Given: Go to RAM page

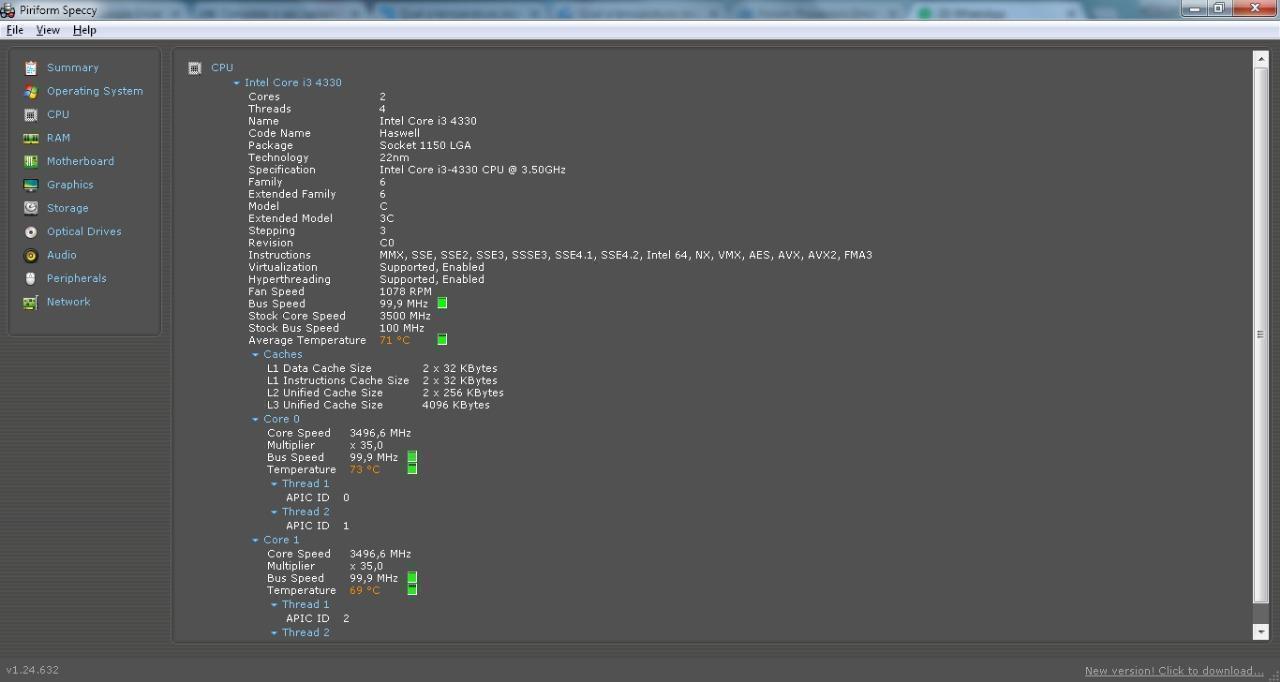Looking at the screenshot, I should point(58,138).
